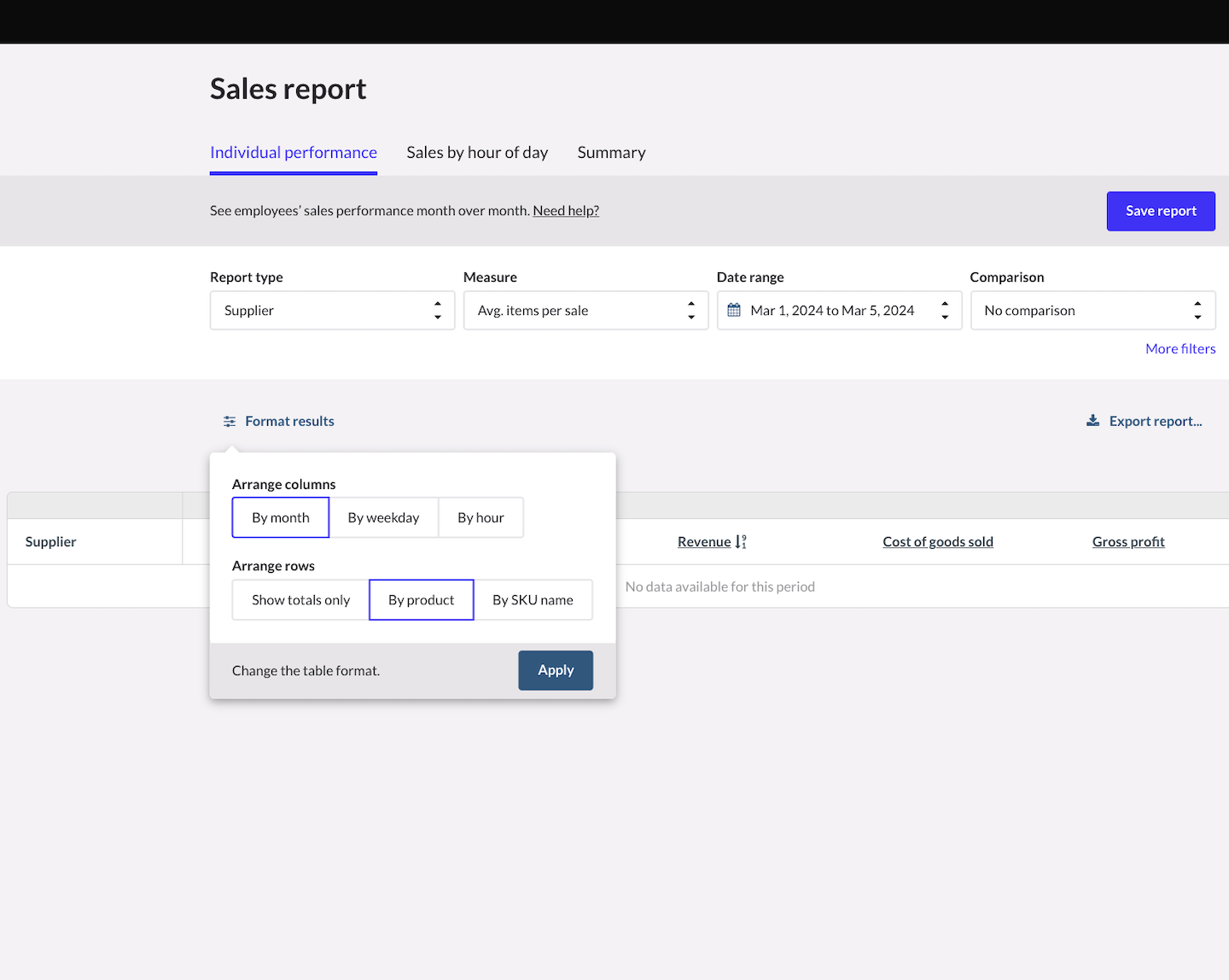Click the Revenue sort order icon
This screenshot has width=1229, height=980.
741,542
